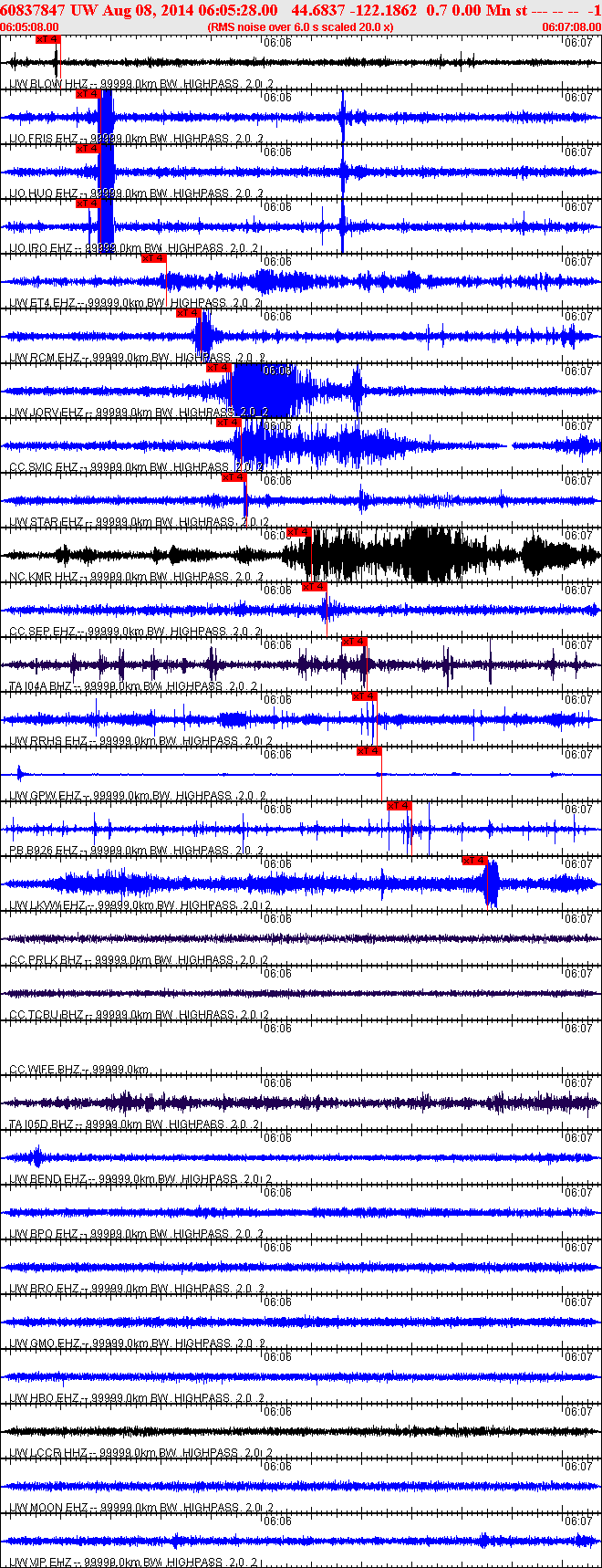Click the red pick marker on TA I04A BHZ trace

(355, 642)
